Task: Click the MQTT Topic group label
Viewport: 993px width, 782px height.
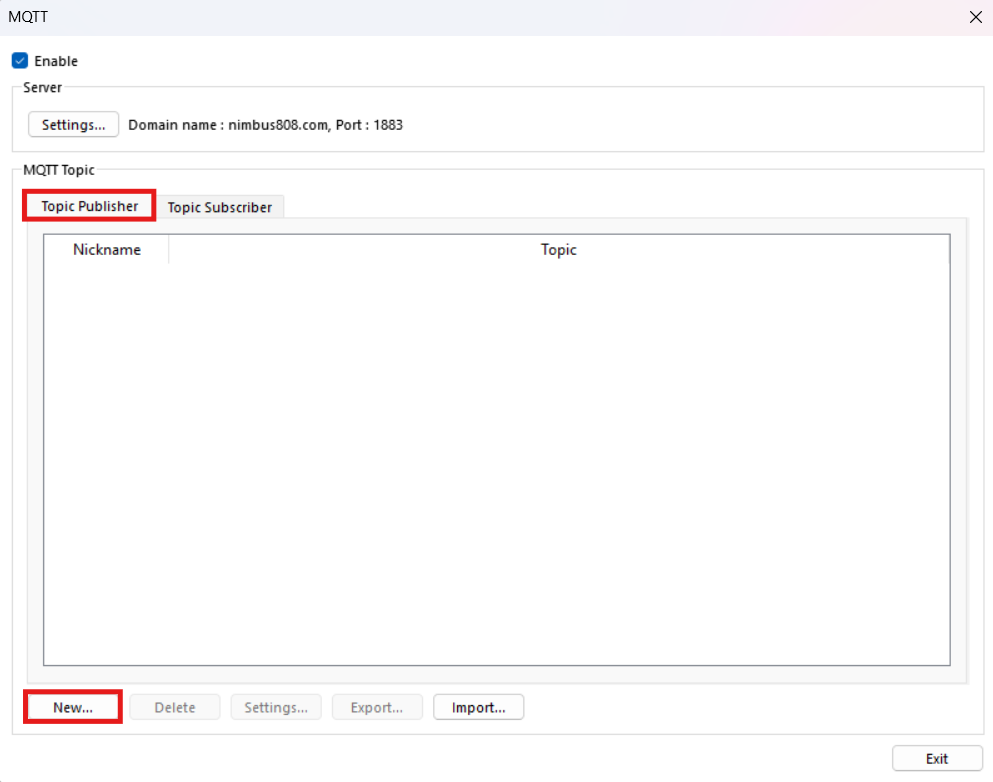Action: click(58, 170)
